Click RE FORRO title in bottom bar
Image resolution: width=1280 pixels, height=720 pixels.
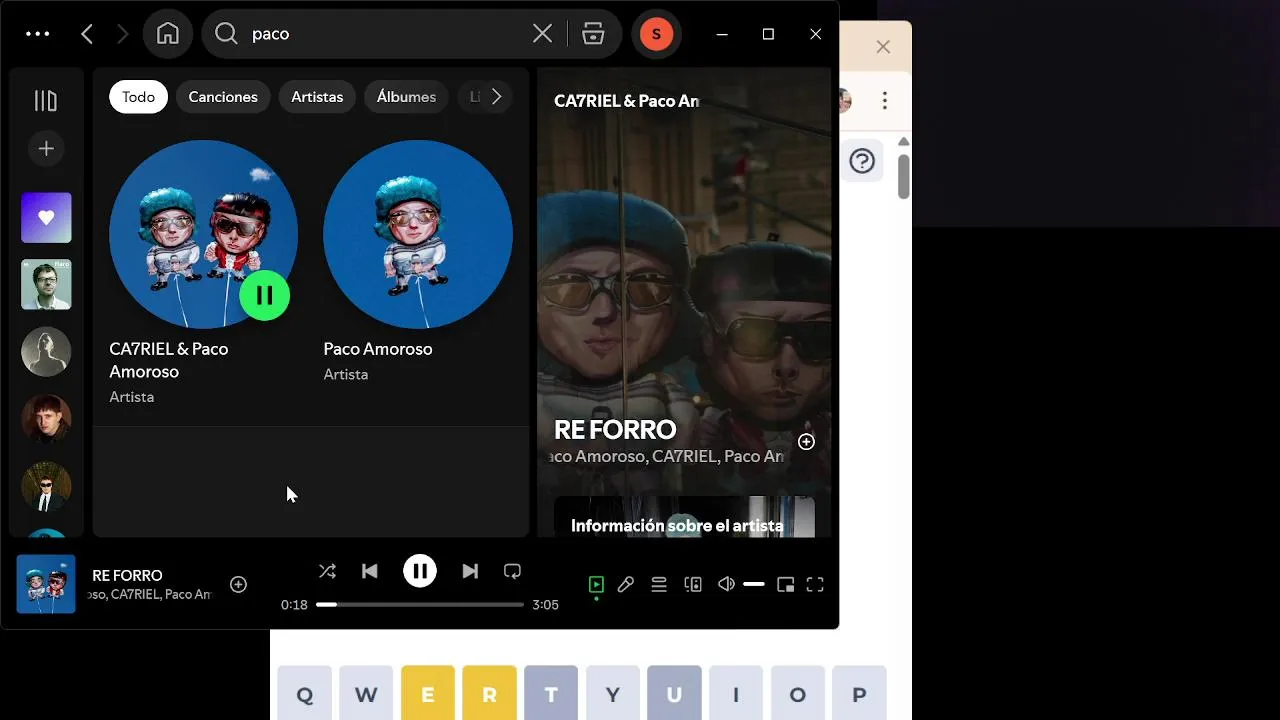127,575
